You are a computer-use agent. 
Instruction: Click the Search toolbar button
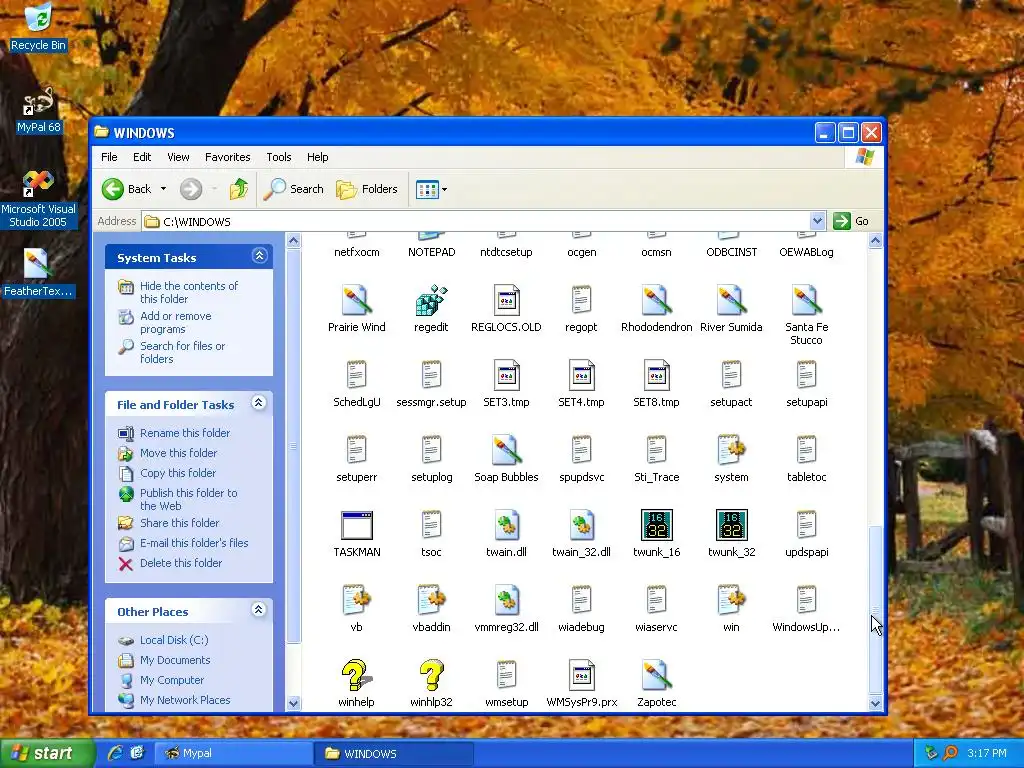tap(294, 189)
